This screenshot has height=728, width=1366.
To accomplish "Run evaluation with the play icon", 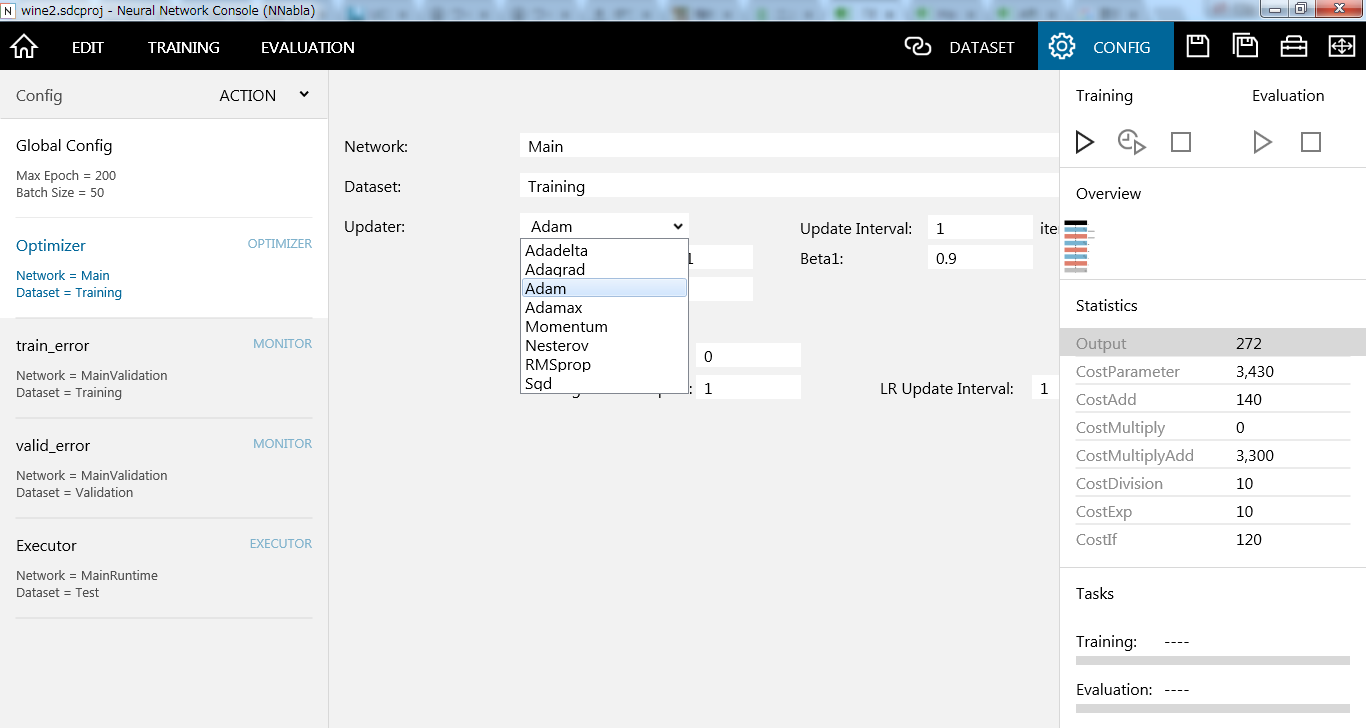I will click(1263, 142).
